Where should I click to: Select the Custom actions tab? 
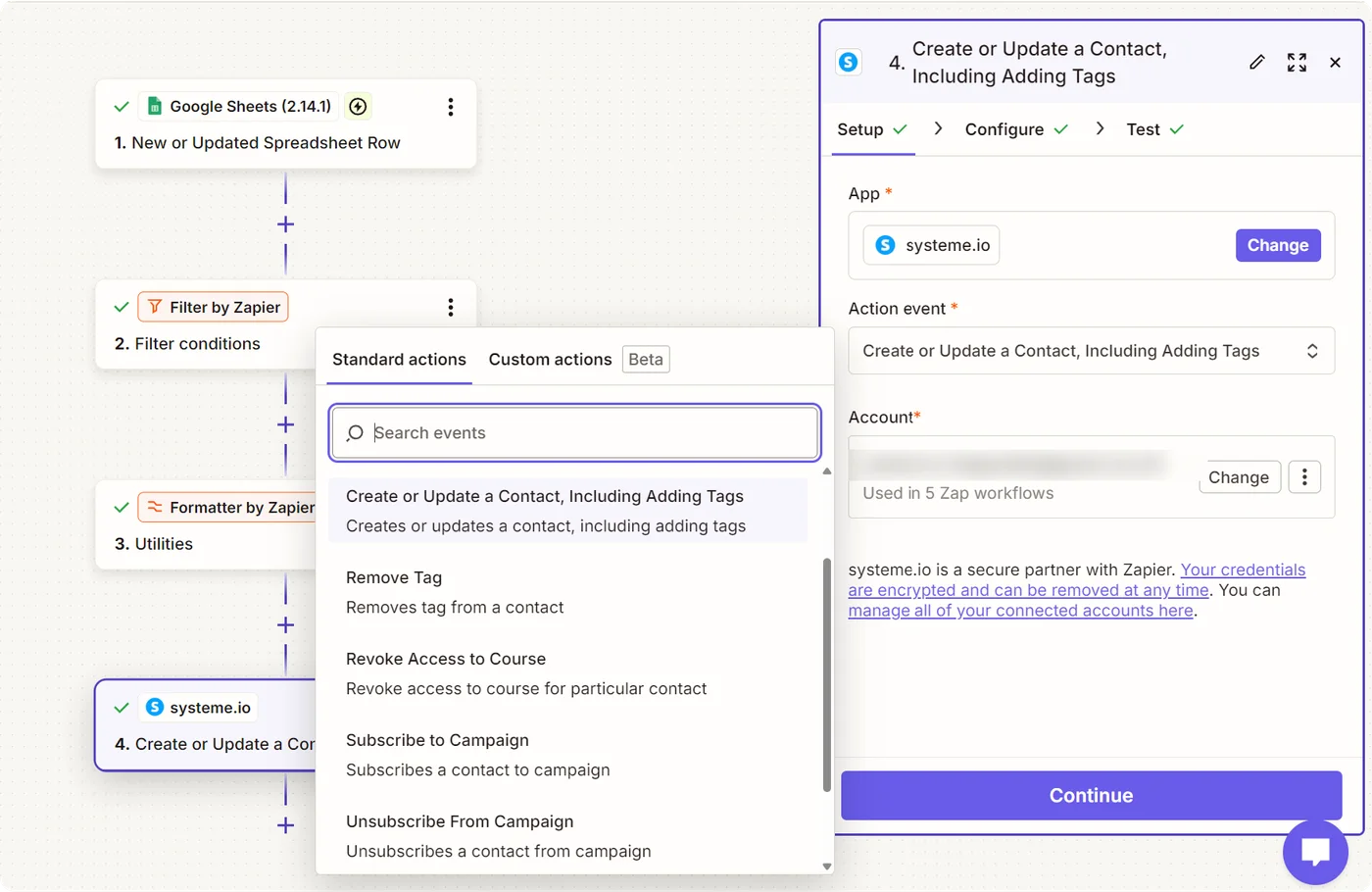coord(550,360)
